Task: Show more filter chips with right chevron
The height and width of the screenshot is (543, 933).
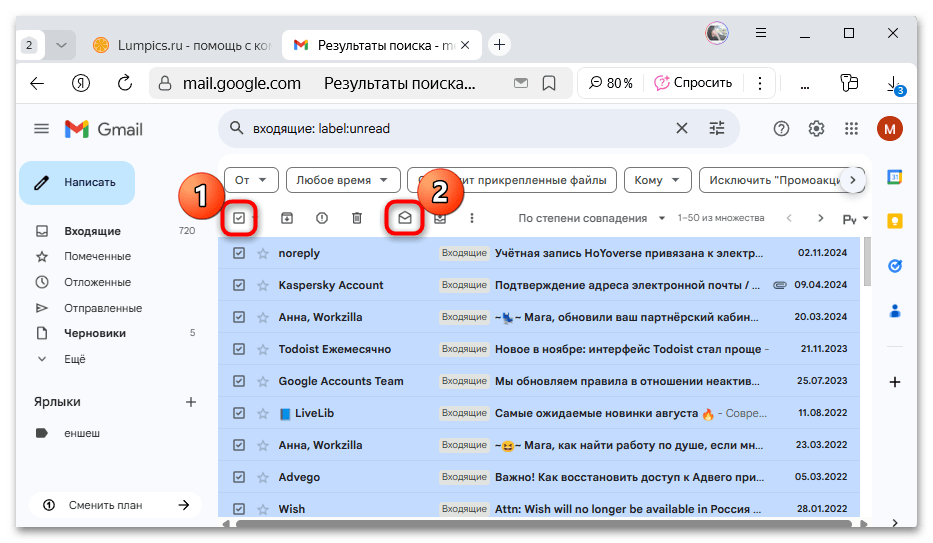Action: coord(853,180)
